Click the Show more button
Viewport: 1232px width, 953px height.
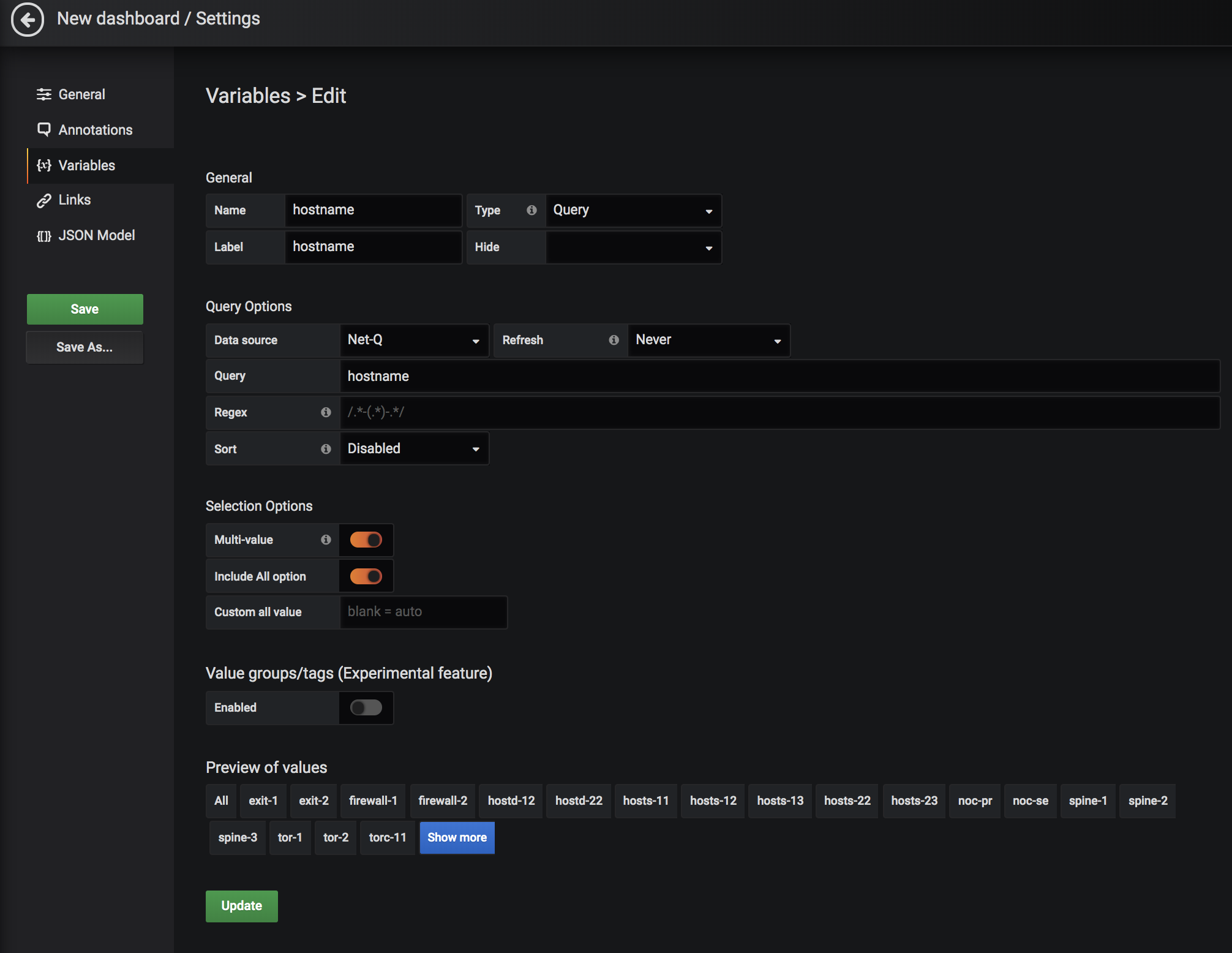tap(457, 837)
